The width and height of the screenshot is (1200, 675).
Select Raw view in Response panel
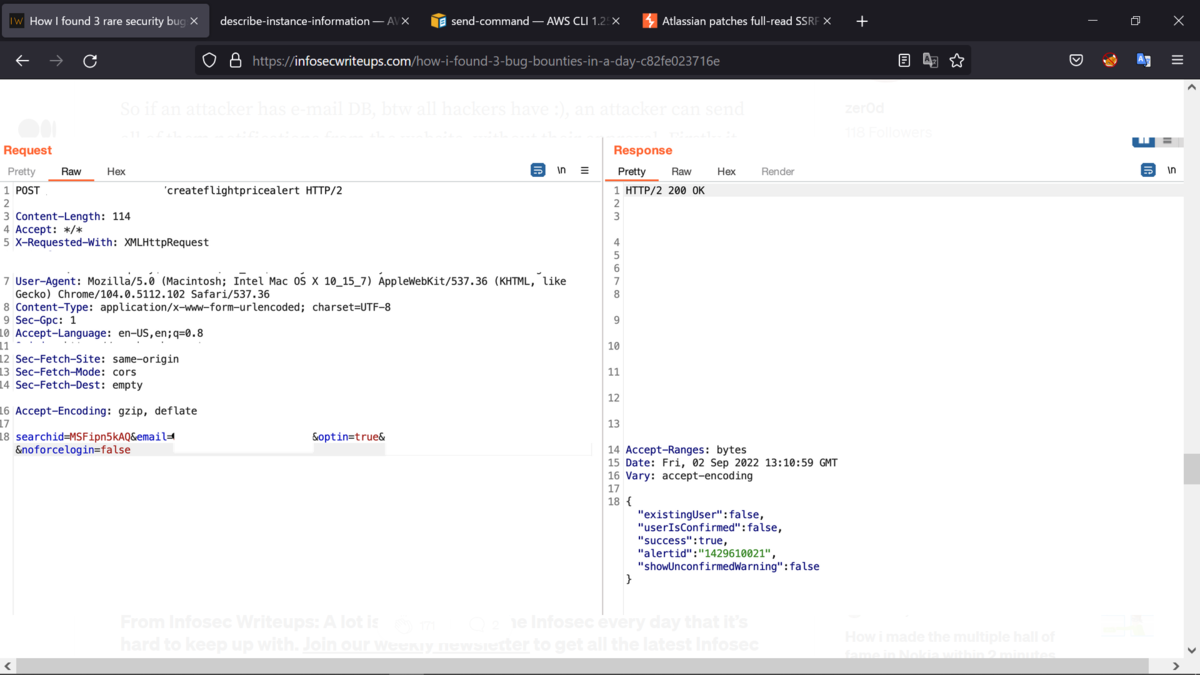[681, 171]
